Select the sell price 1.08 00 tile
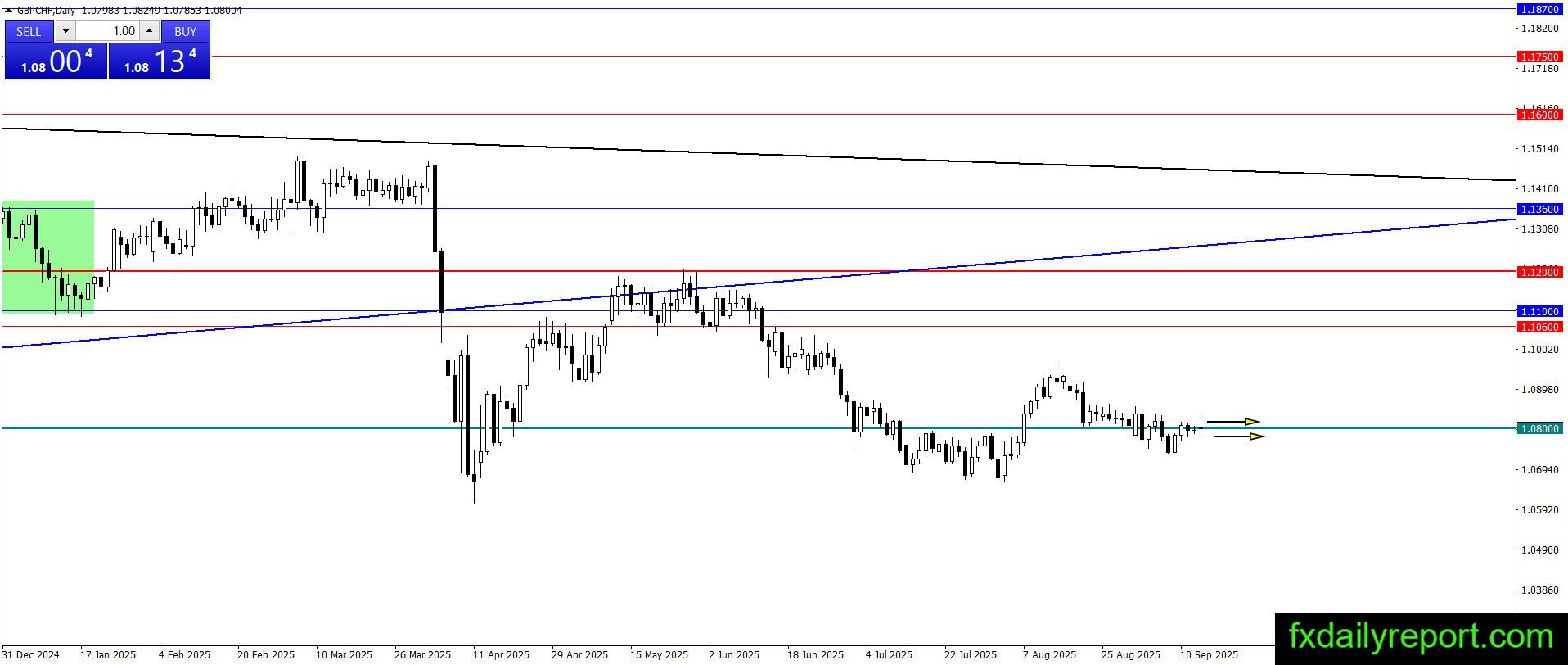The width and height of the screenshot is (1568, 665). pos(56,61)
